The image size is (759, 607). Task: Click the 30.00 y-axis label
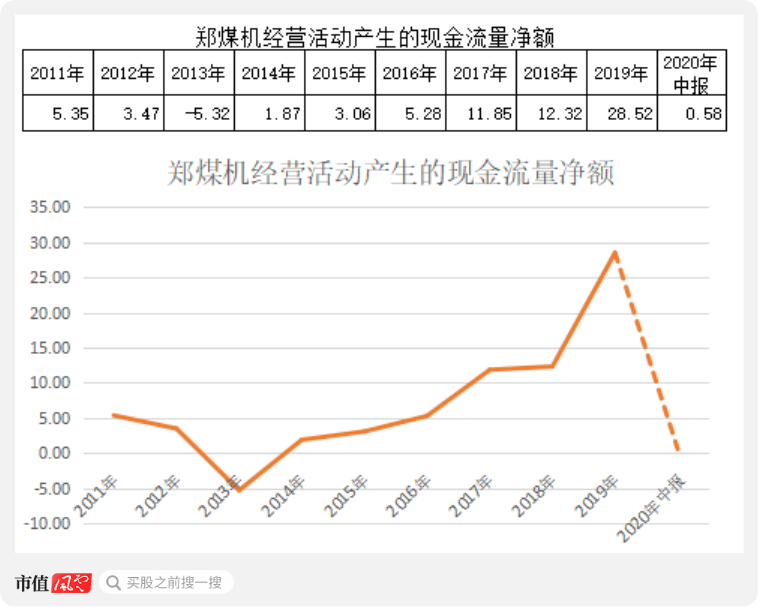pos(50,243)
